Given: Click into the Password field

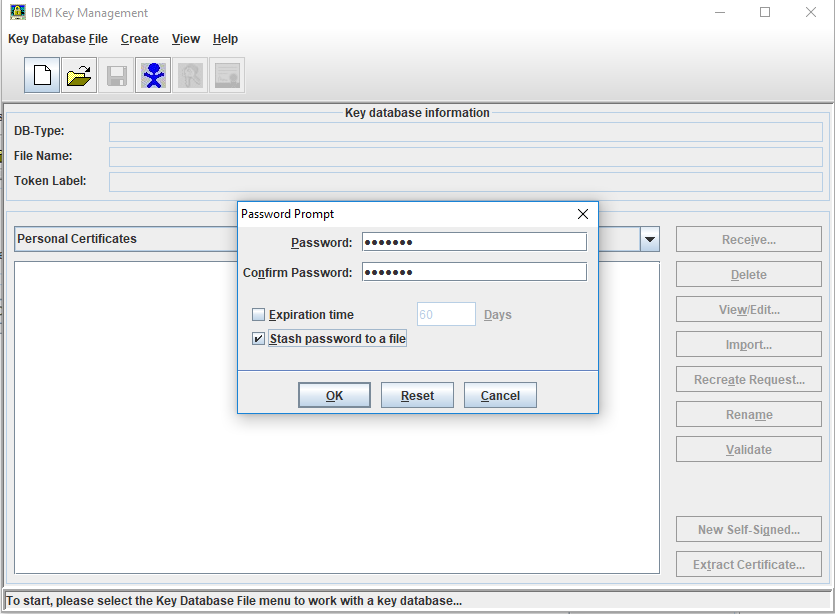Looking at the screenshot, I should 474,242.
